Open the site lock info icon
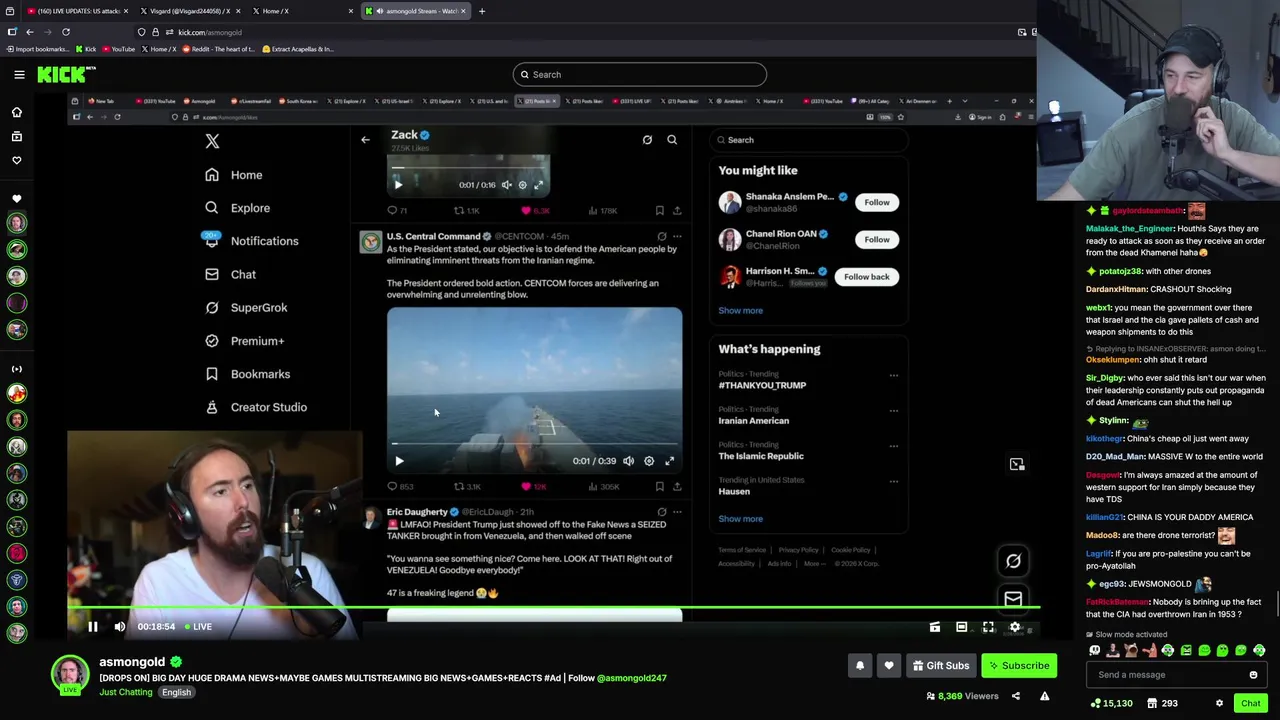The height and width of the screenshot is (720, 1280). pos(155,32)
